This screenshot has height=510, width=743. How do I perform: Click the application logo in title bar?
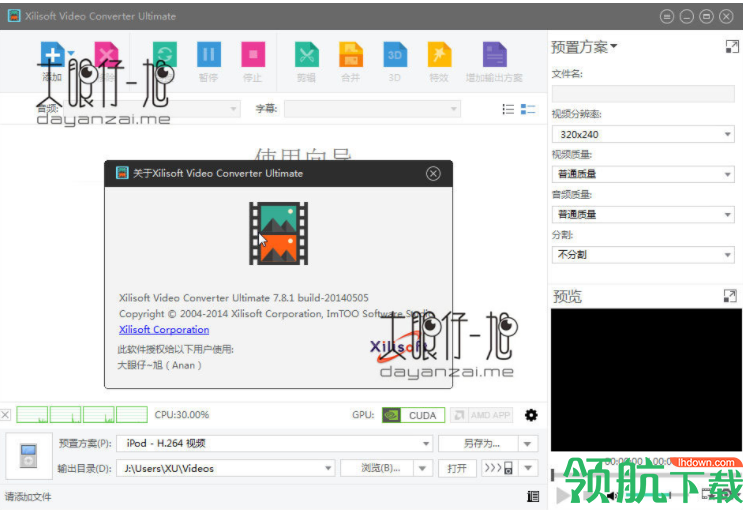point(14,16)
